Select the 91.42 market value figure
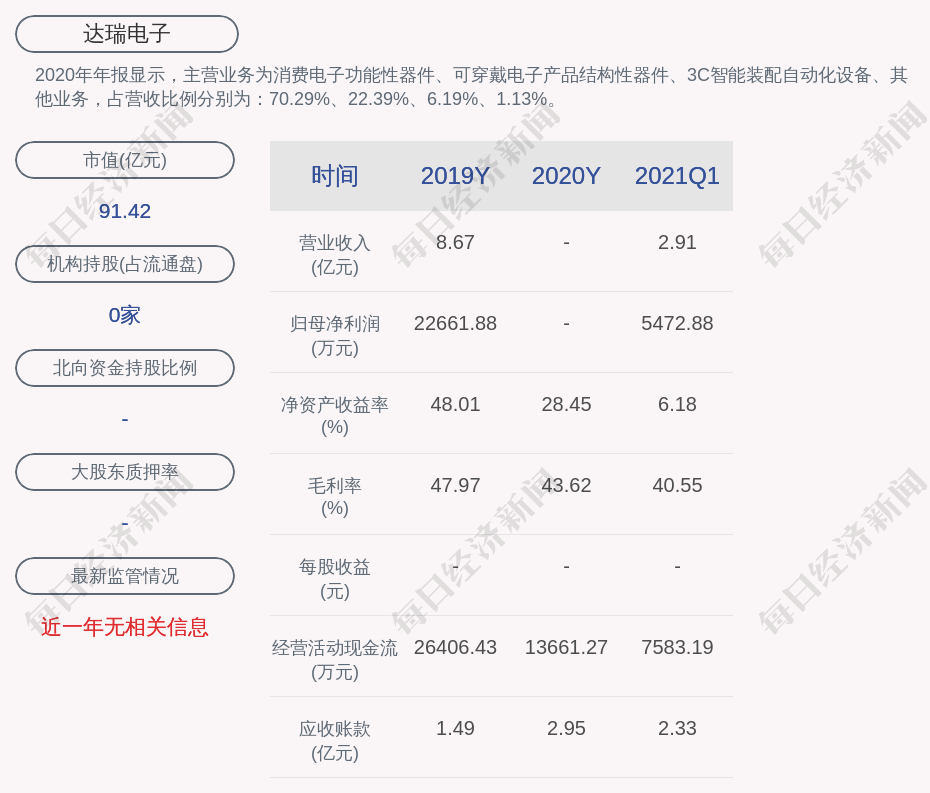This screenshot has width=930, height=793. [125, 211]
